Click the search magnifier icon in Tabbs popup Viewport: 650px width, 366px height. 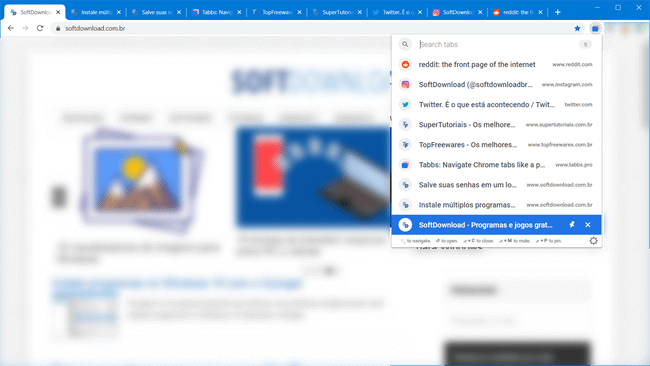pos(405,44)
